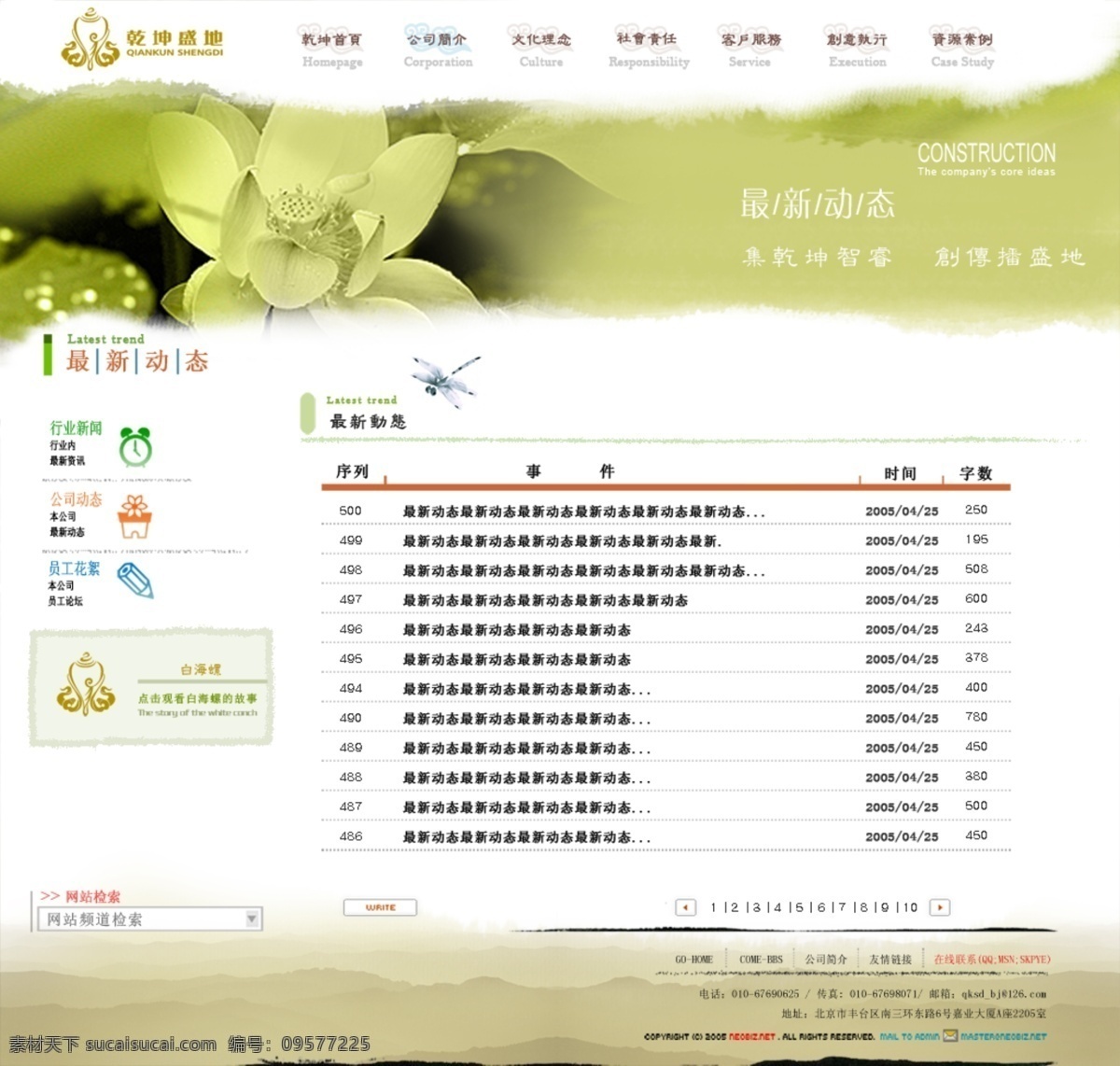
Task: Go to next page arrow
Action: (940, 907)
